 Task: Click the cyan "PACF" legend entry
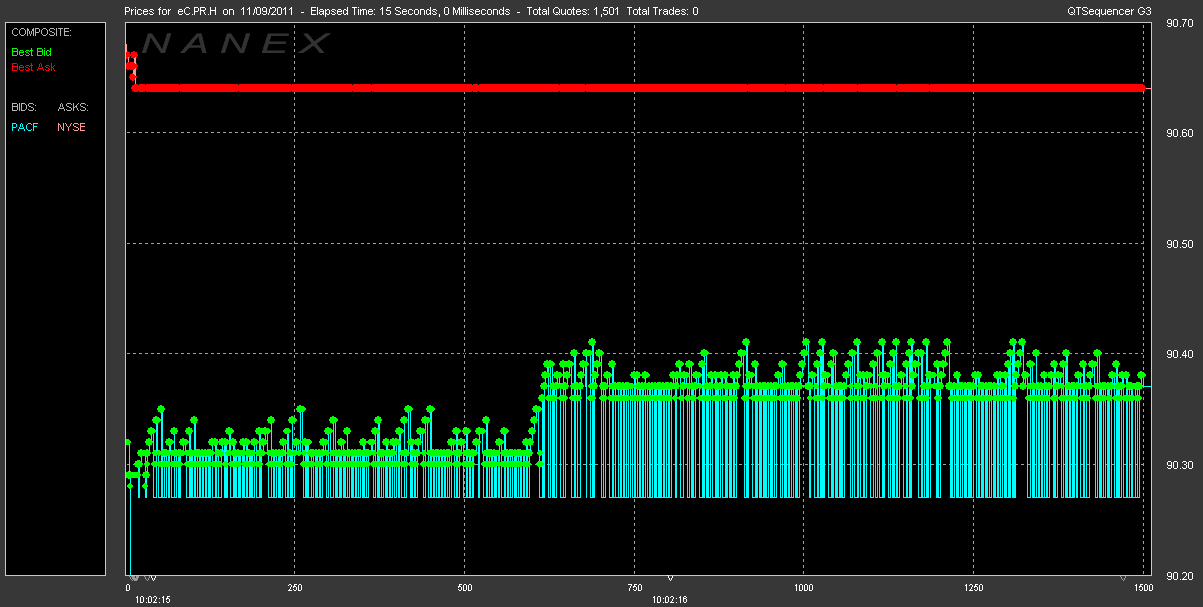(25, 127)
